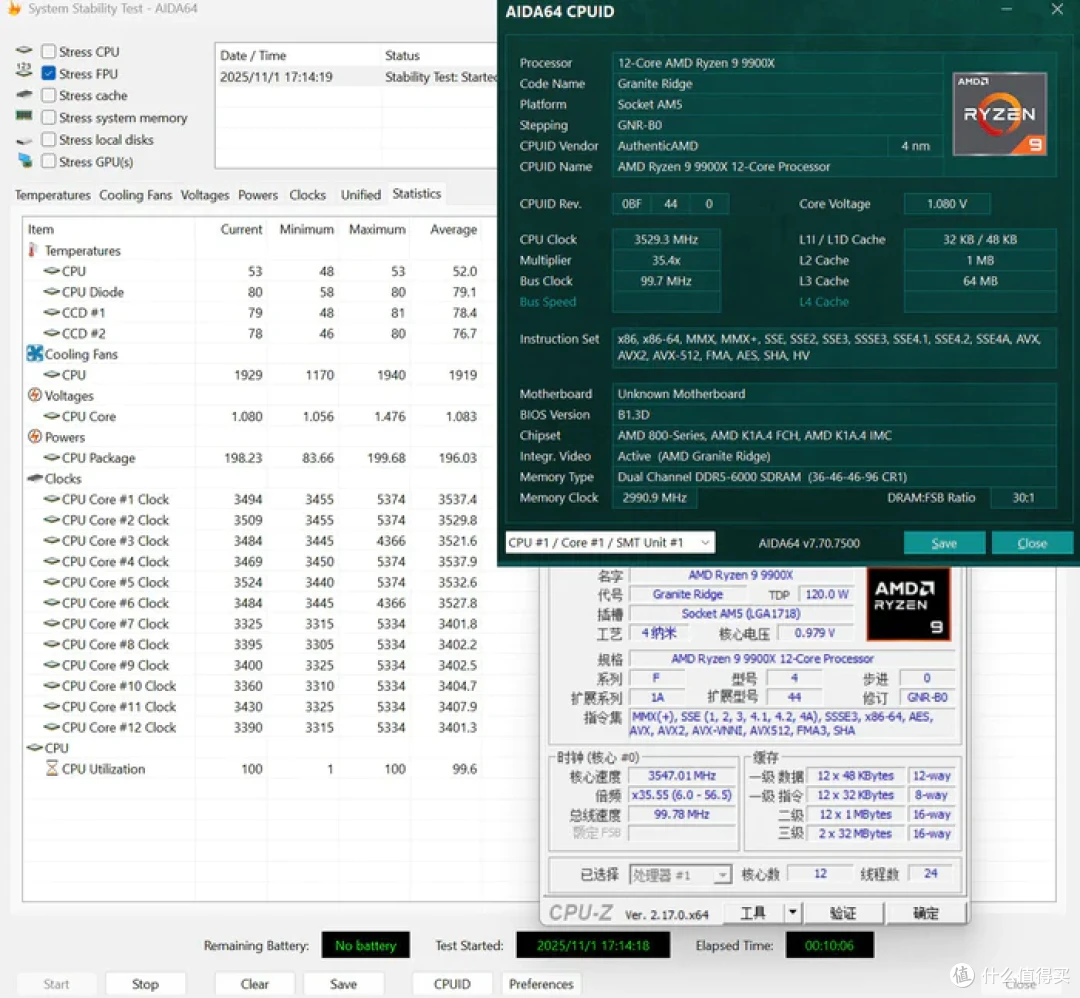Click the sensor icon for CPU Package row
Screen dimensions: 1080x998
point(52,457)
